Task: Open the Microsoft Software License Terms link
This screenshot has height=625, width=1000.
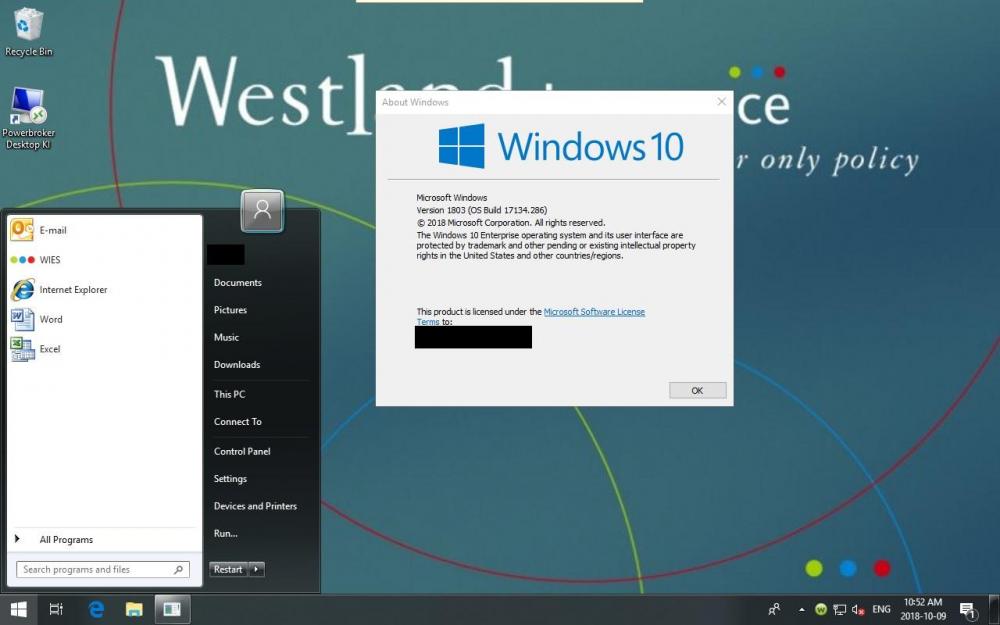Action: click(x=594, y=312)
